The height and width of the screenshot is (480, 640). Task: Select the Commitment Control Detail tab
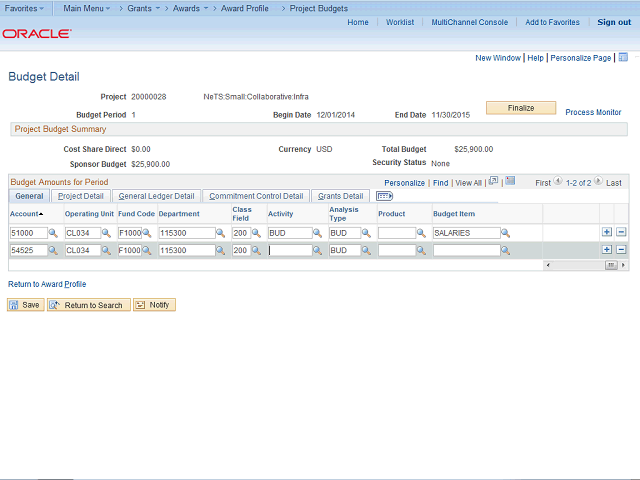(x=256, y=196)
